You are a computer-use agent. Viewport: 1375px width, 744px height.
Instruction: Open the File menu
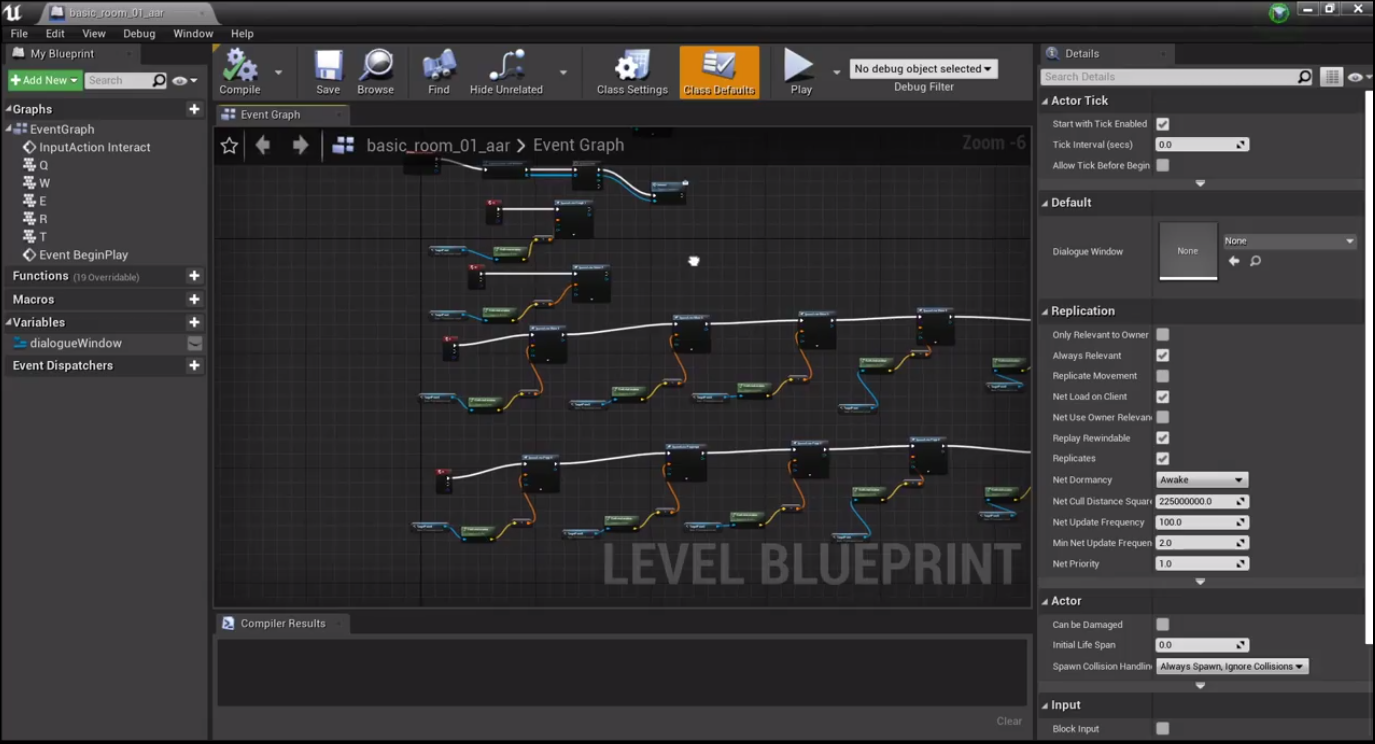[19, 33]
